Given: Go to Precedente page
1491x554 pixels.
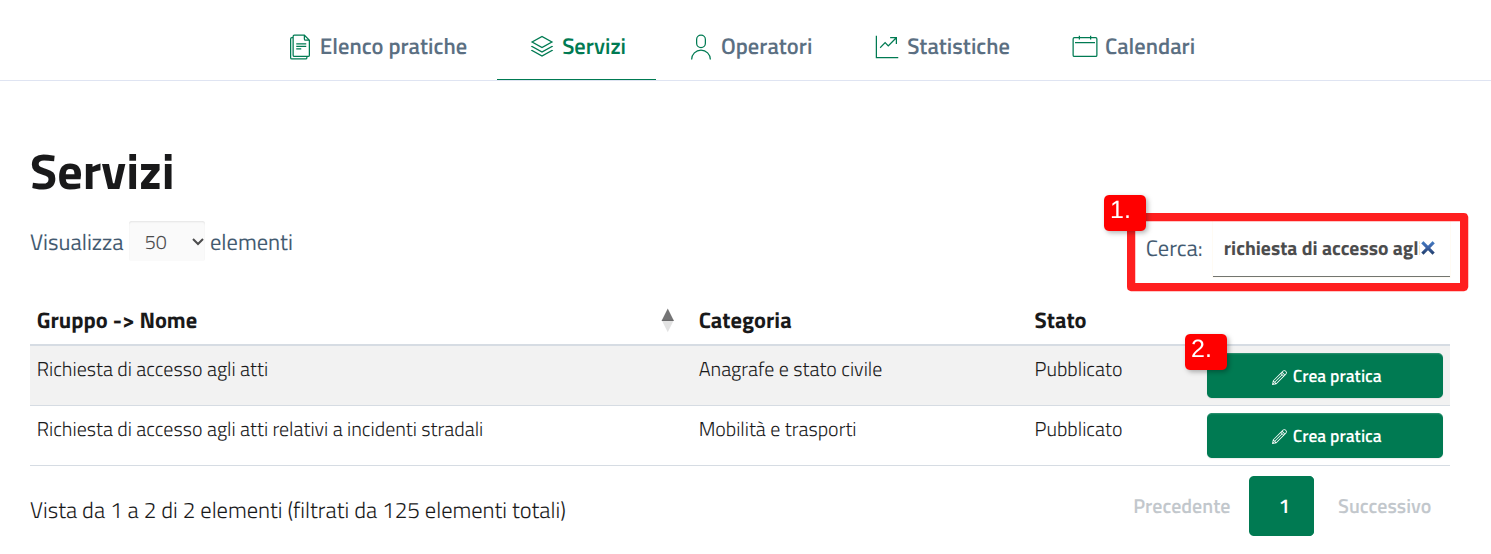Looking at the screenshot, I should (x=1181, y=507).
